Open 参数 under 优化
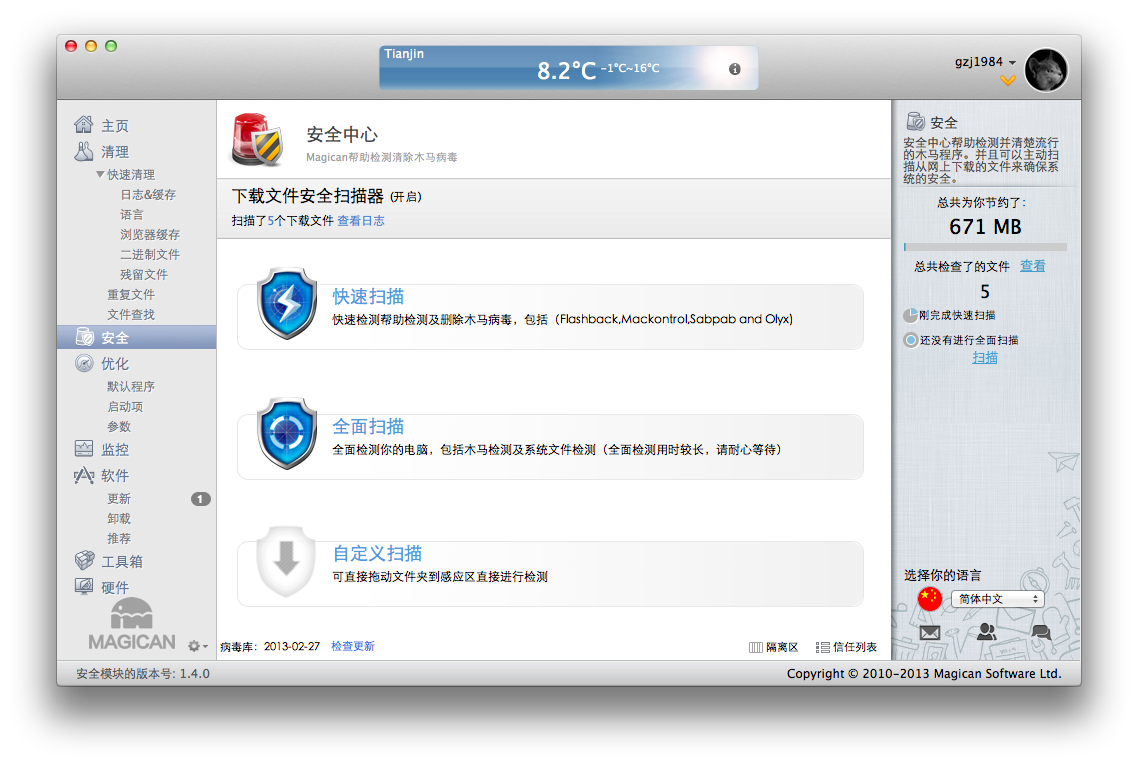 119,427
